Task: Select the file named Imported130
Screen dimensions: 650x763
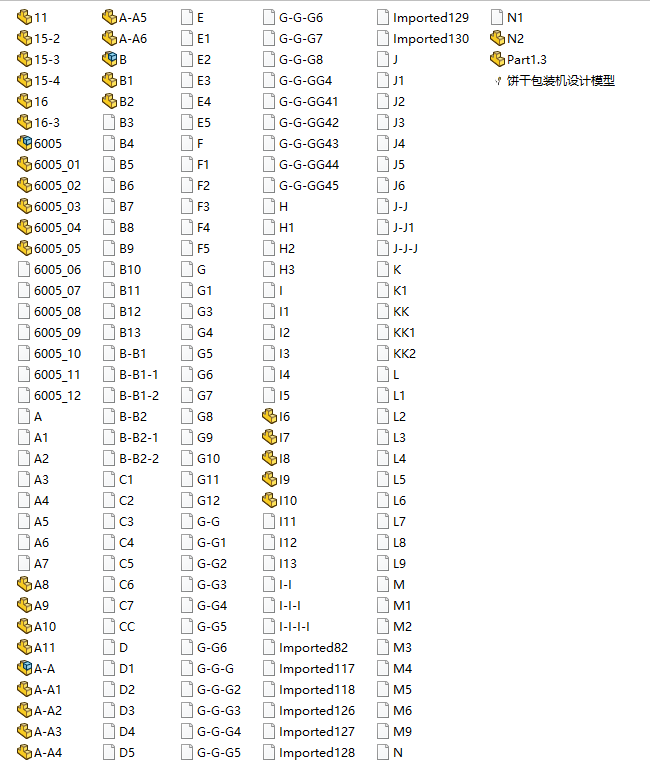Action: click(x=431, y=38)
